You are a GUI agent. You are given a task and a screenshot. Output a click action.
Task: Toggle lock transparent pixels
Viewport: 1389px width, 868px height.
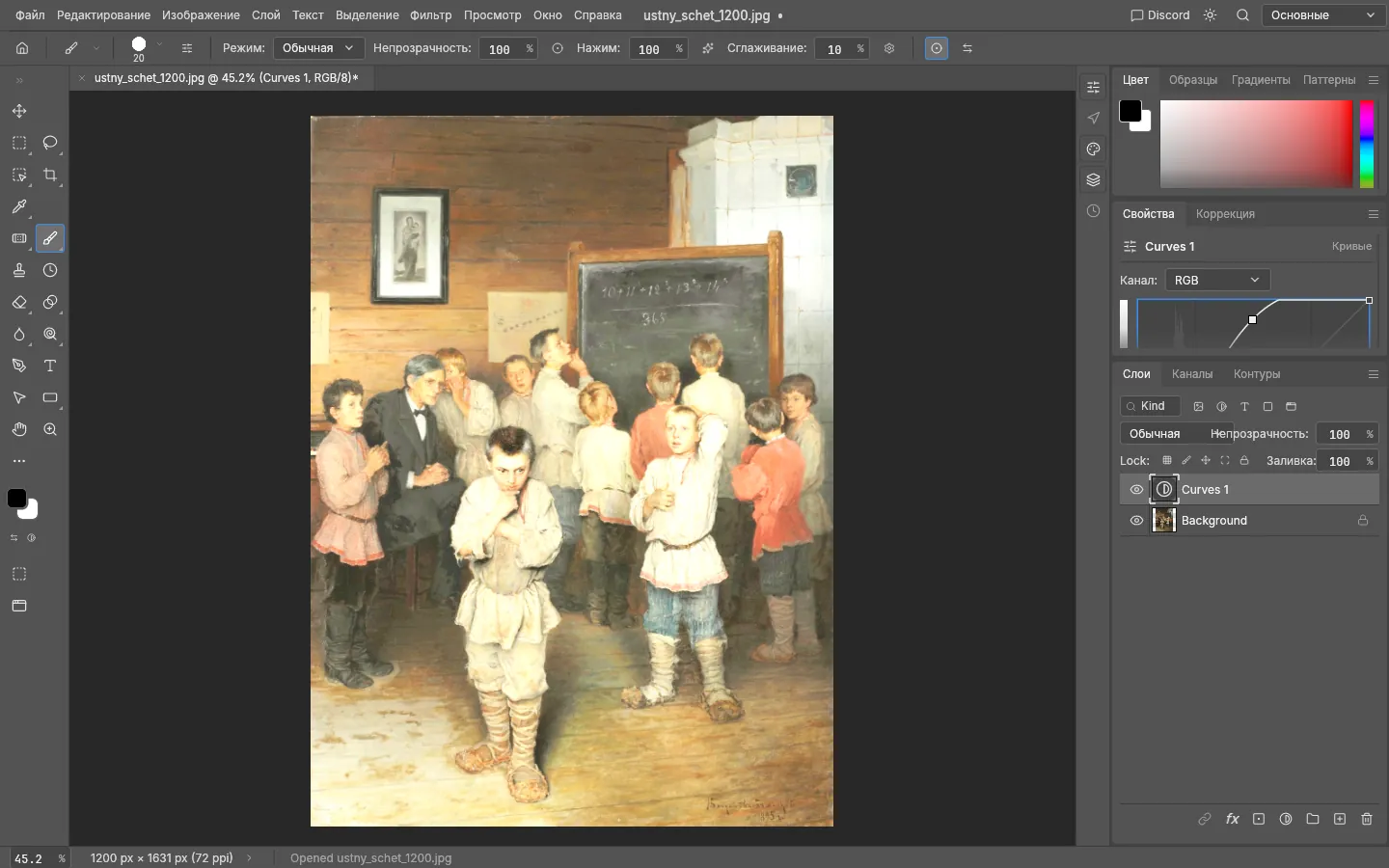pyautogui.click(x=1167, y=461)
